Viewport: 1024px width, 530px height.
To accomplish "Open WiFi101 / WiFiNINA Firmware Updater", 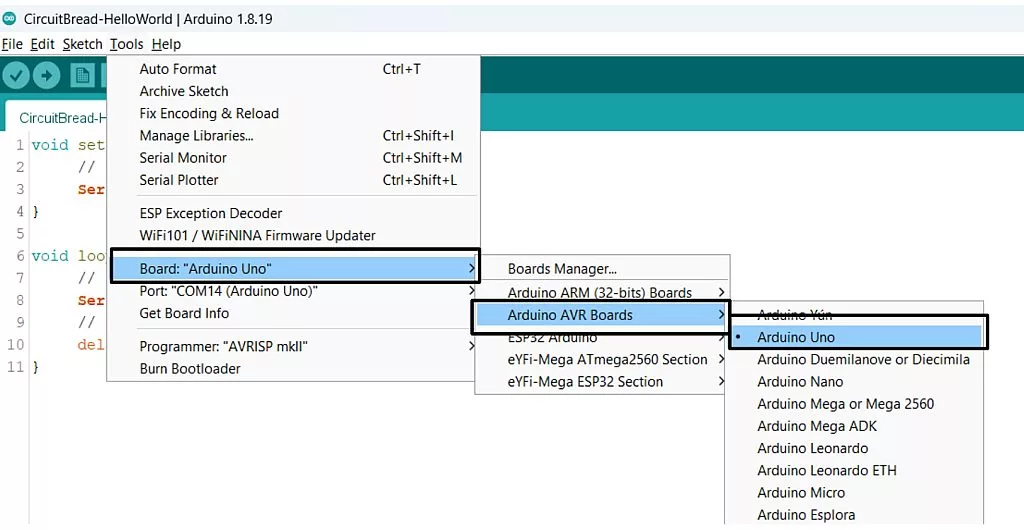I will coord(293,236).
